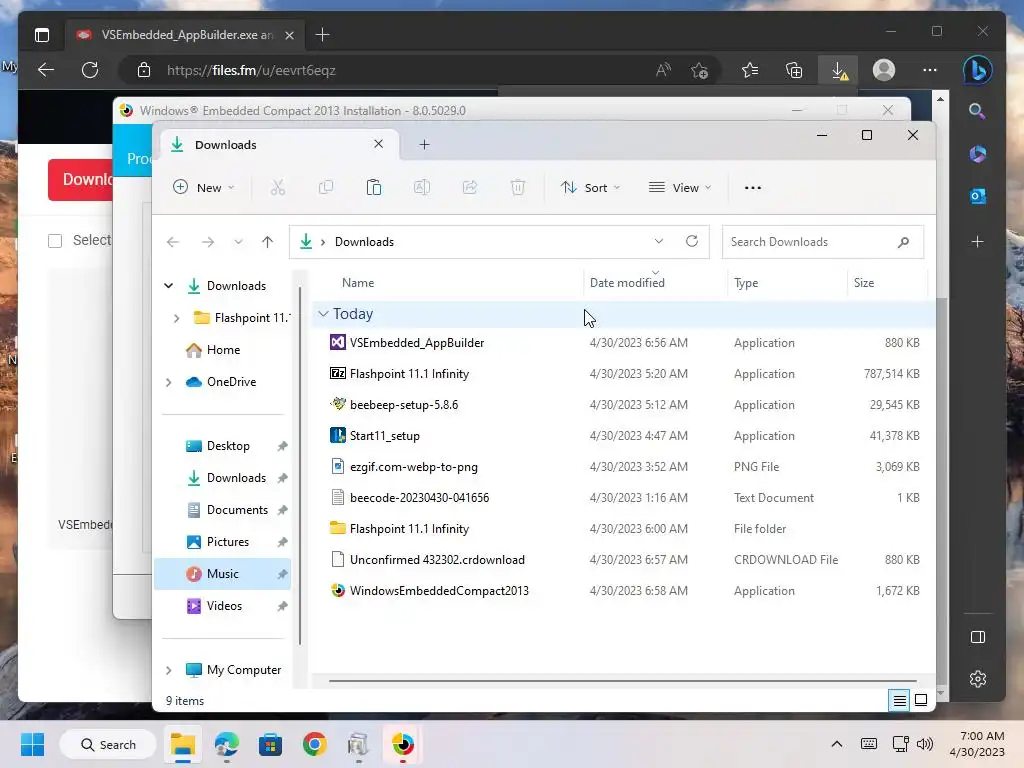Open Edge Favorites star list

[x=750, y=71]
